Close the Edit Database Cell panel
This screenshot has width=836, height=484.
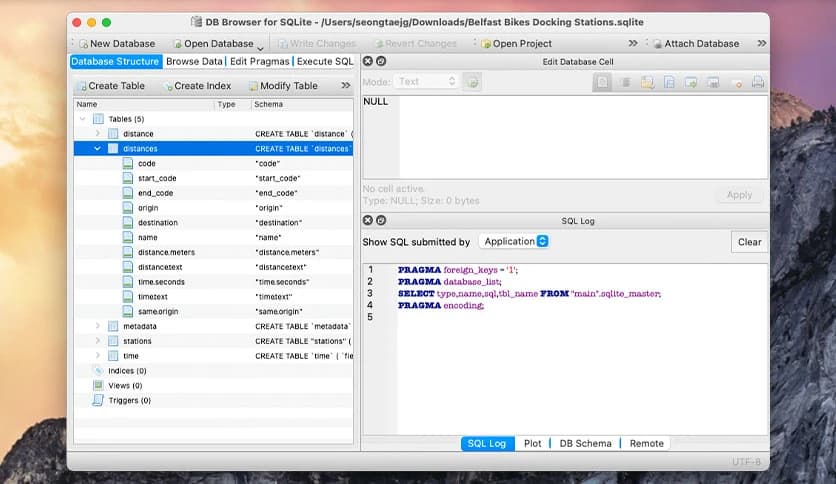tap(368, 61)
